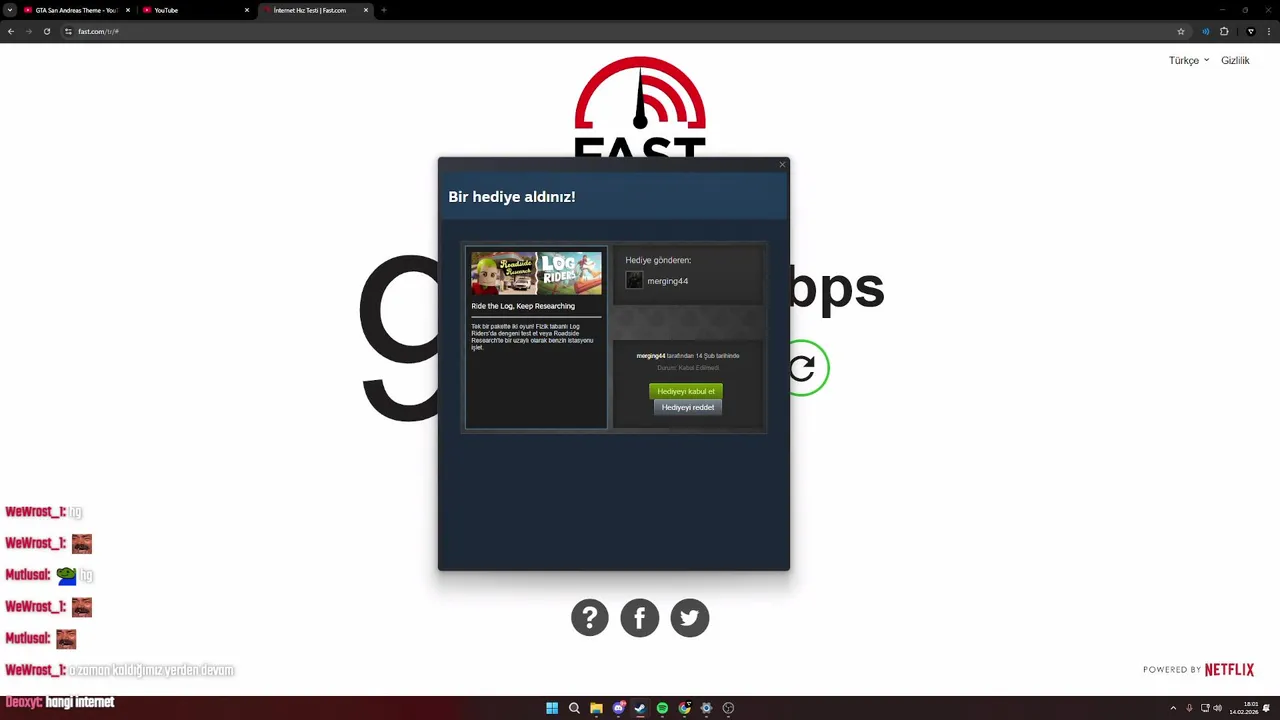
Task: Click the microphone tray icon
Action: tap(1189, 708)
